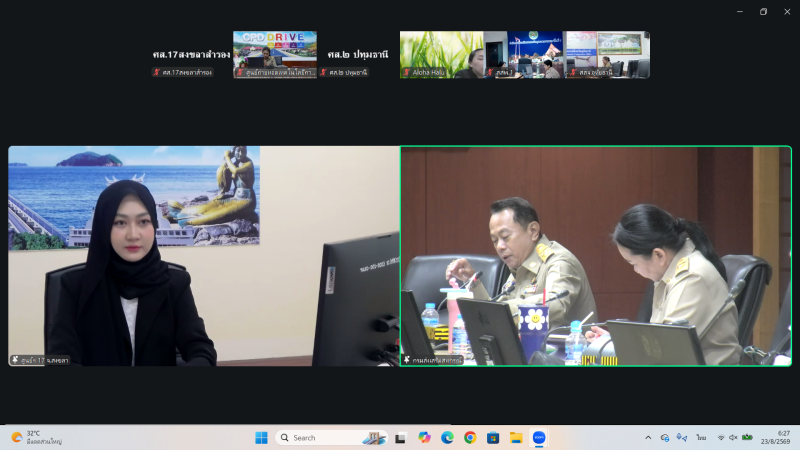Select the ศส.17สงขลาสำรอง participant tile
This screenshot has width=800, height=450.
[191, 55]
